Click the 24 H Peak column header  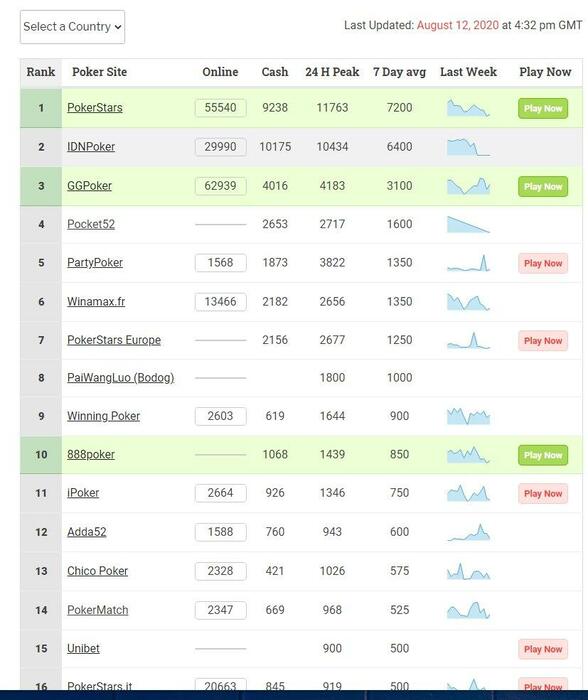pyautogui.click(x=332, y=72)
